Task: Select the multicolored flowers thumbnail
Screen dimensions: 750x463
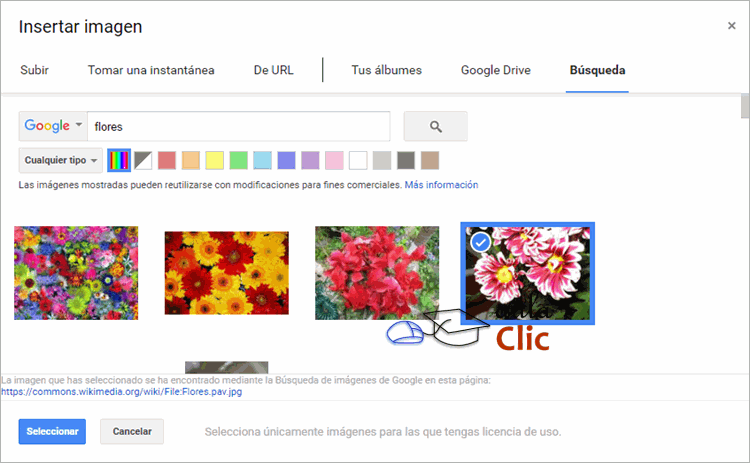Action: click(x=76, y=273)
